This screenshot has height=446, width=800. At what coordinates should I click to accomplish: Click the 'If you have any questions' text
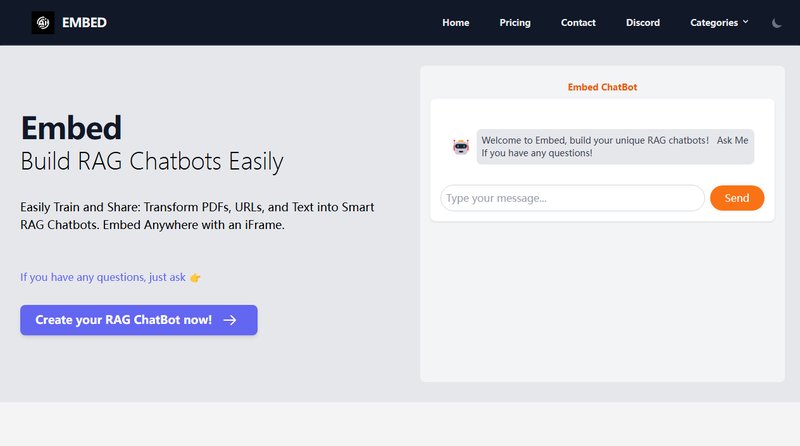coord(102,277)
